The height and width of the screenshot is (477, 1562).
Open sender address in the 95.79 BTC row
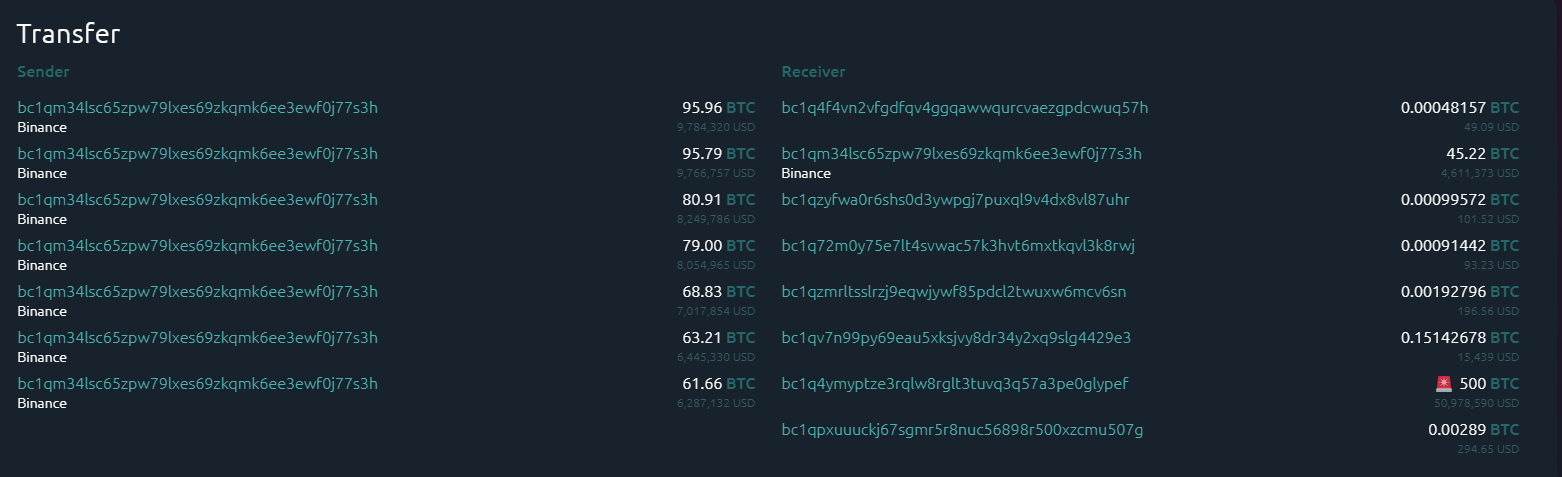(198, 154)
